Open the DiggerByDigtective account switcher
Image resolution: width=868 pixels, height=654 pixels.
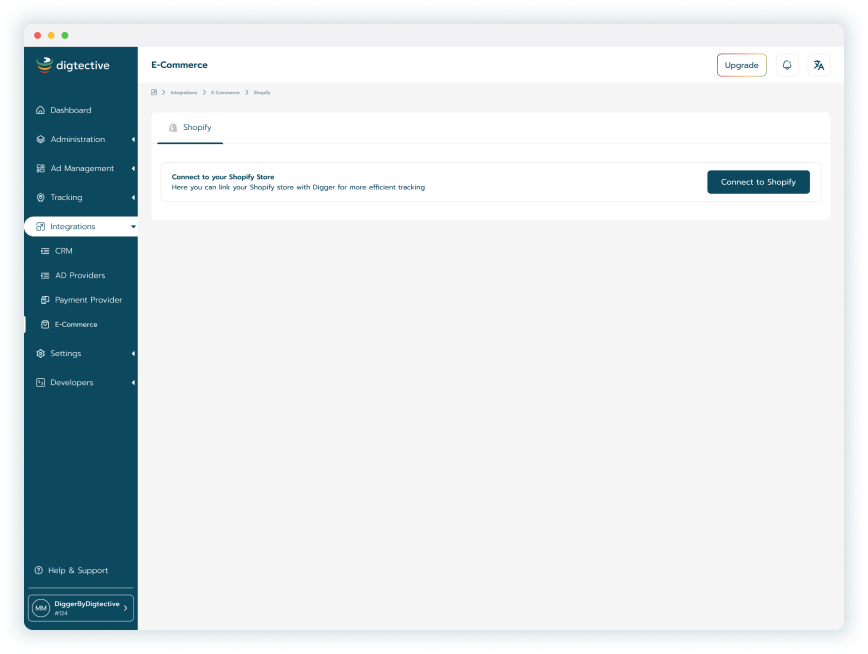point(81,608)
